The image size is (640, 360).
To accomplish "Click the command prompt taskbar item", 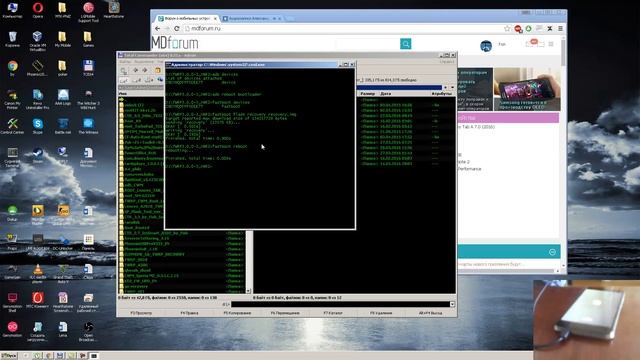I will tap(94, 356).
